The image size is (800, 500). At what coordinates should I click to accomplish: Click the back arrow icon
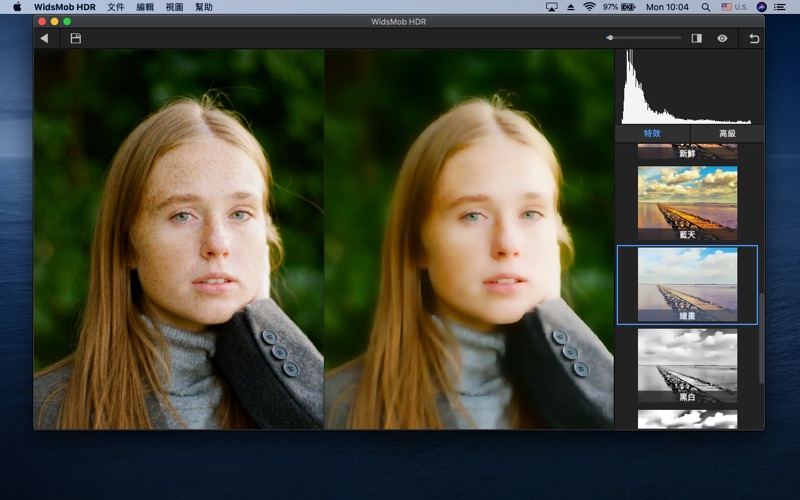[x=44, y=38]
